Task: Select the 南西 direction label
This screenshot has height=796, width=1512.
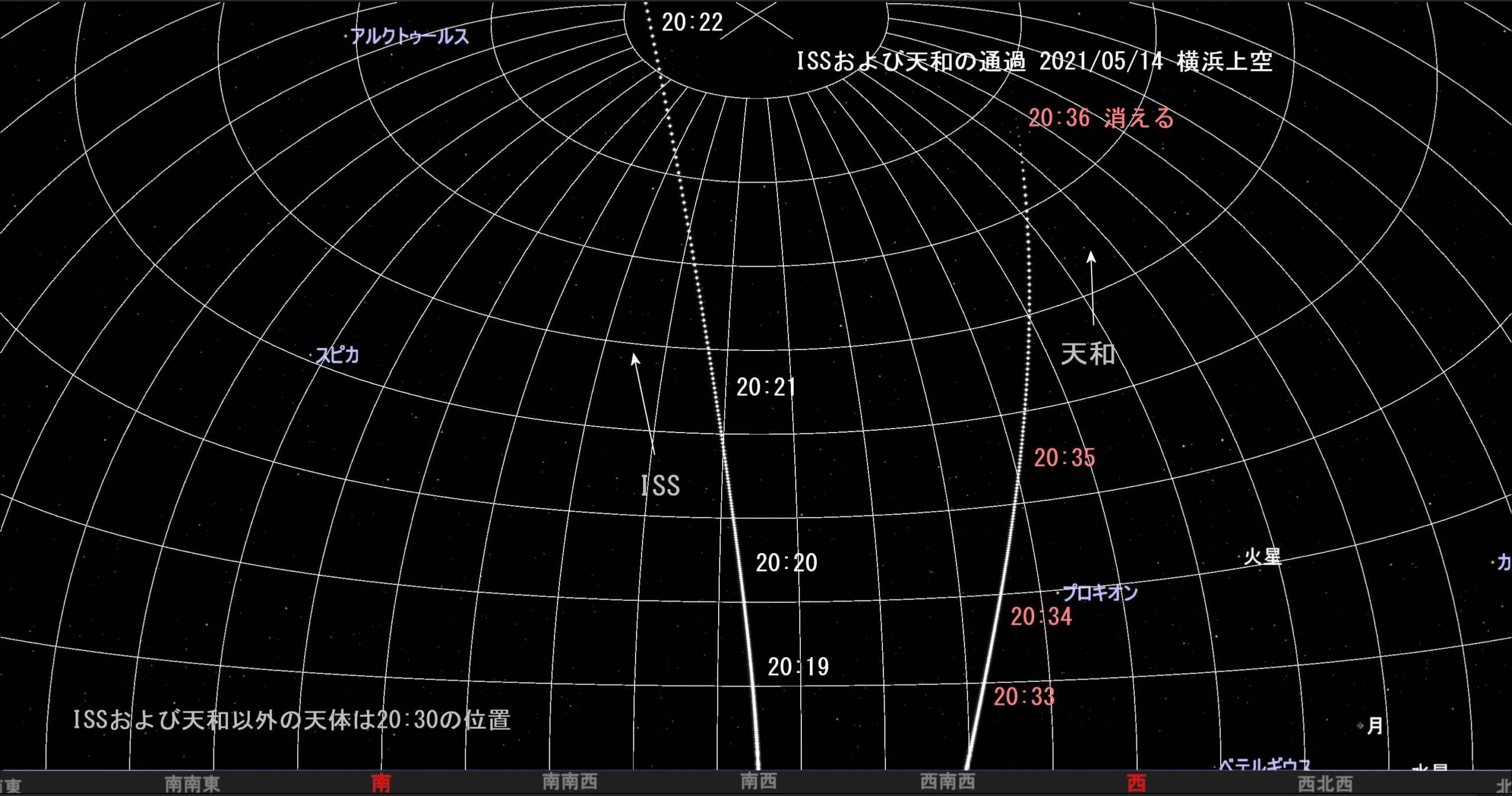Action: click(758, 782)
